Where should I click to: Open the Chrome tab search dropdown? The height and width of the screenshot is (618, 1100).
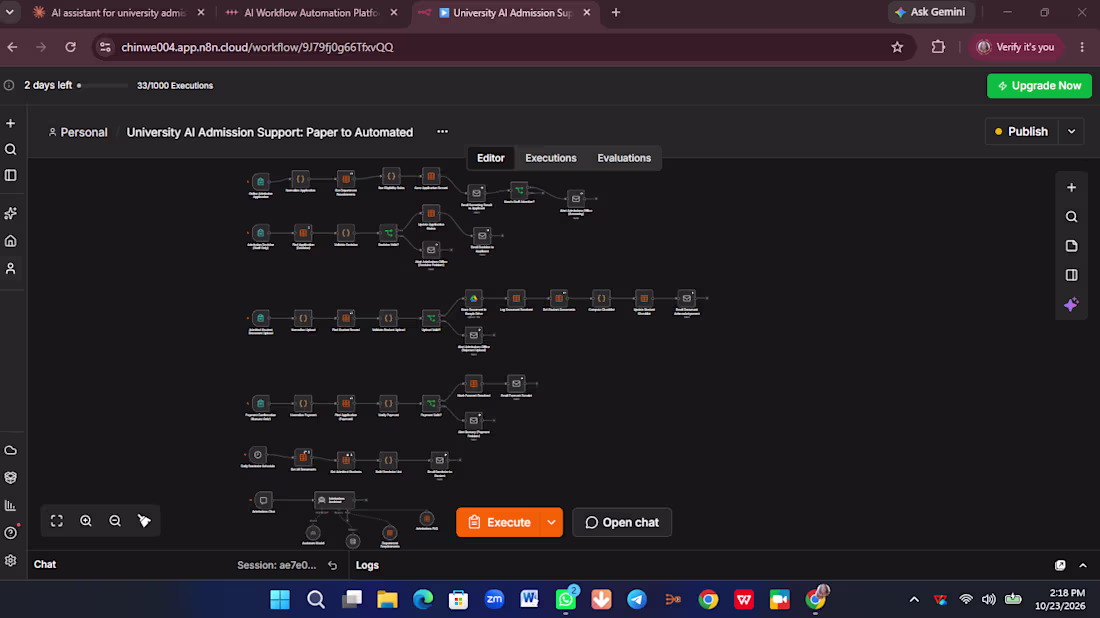10,13
